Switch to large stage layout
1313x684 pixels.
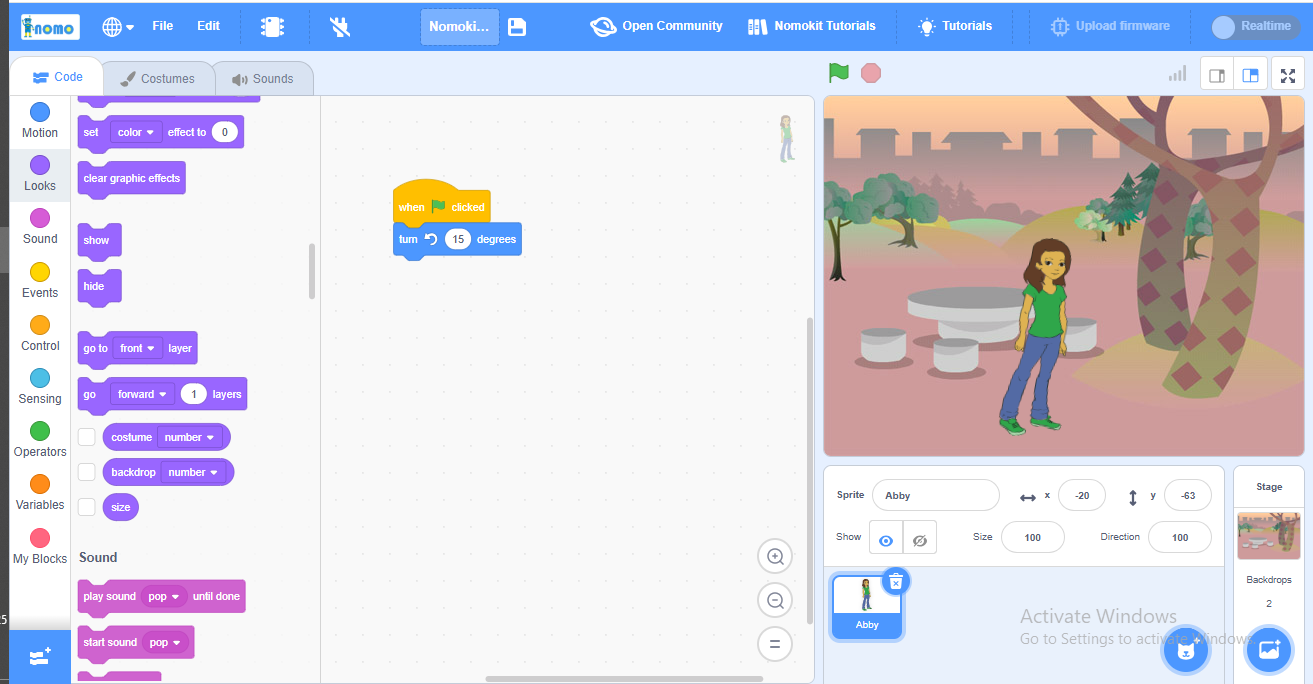[1250, 75]
